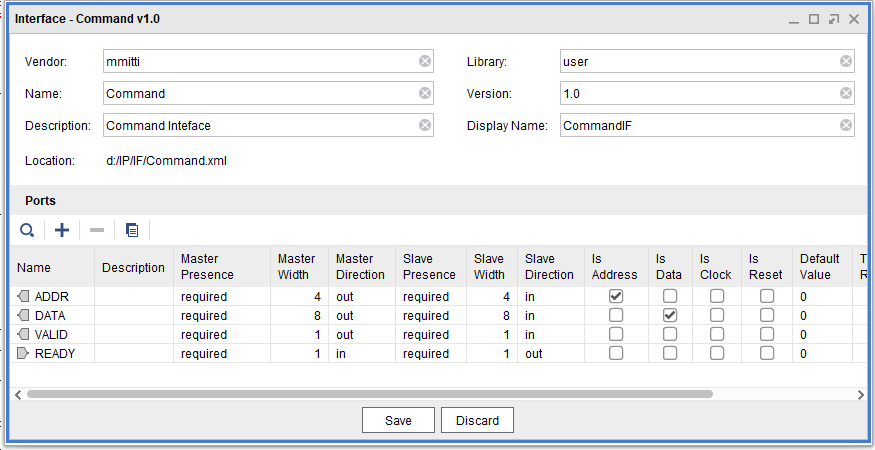This screenshot has width=875, height=450.
Task: Select the DATA port icon
Action: coord(23,315)
